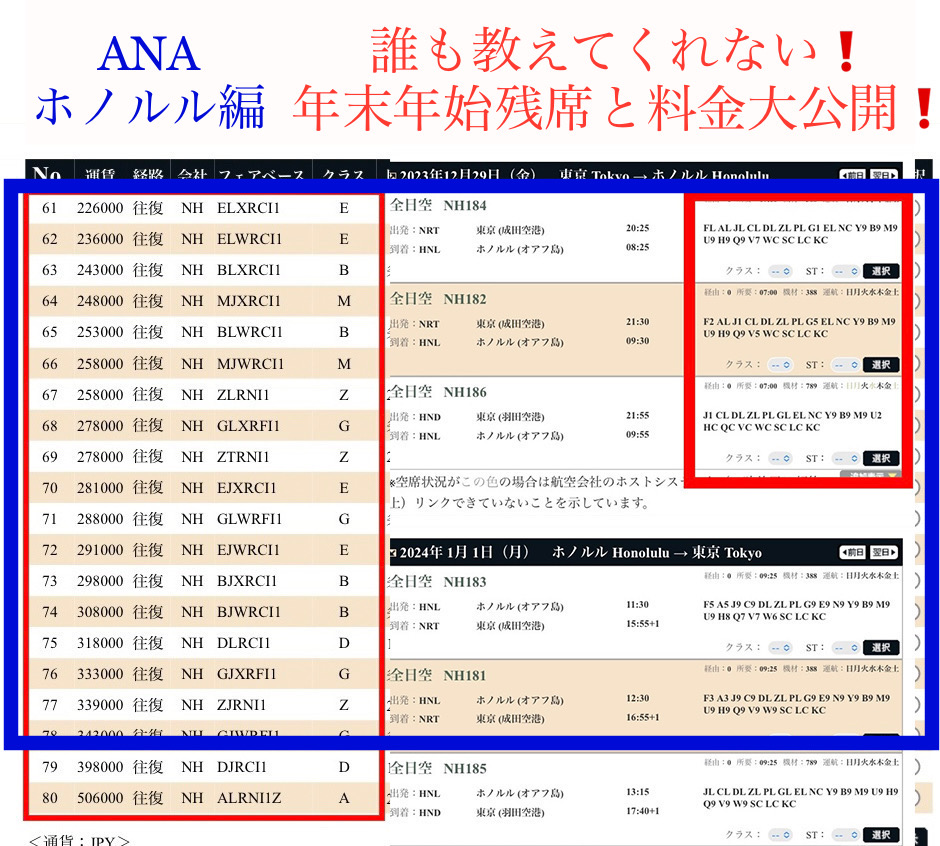
Task: Go to 翌日 for the Honolulu → Tokyo date
Action: coord(884,552)
